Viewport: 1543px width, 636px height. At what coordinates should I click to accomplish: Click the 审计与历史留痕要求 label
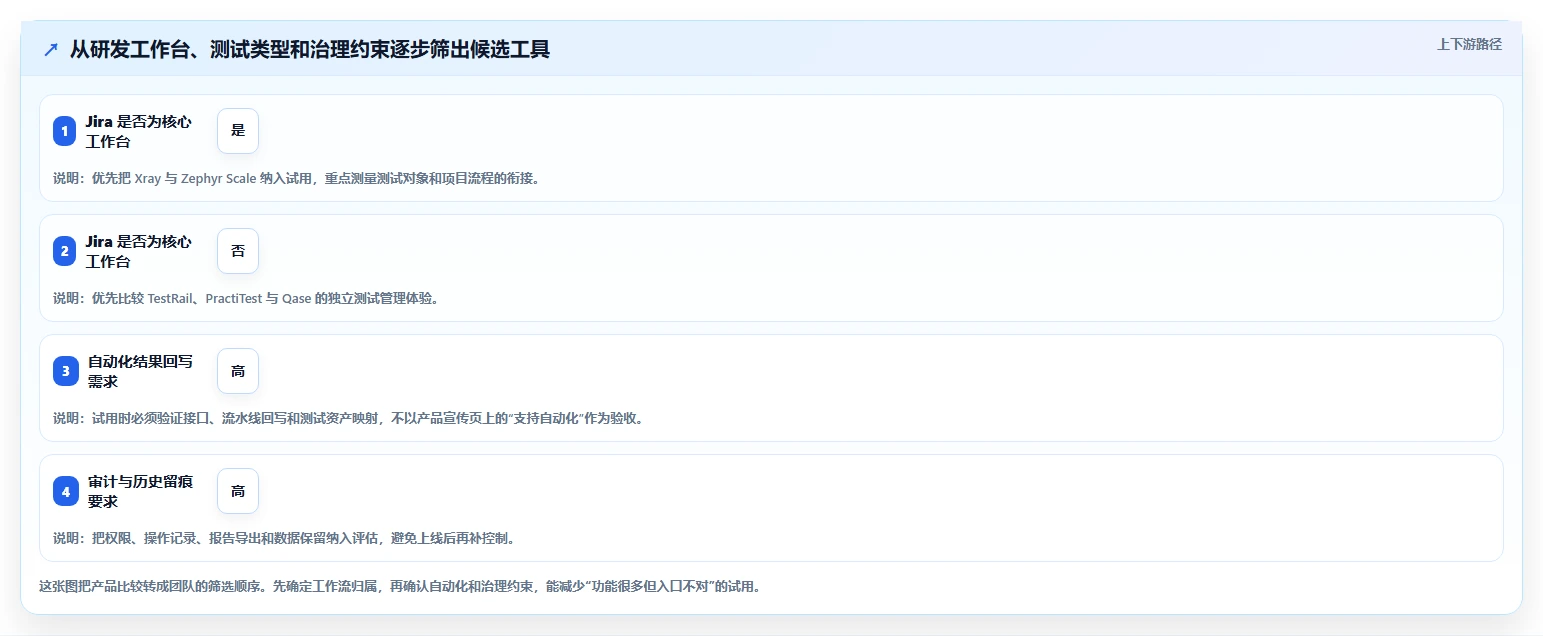tap(141, 491)
